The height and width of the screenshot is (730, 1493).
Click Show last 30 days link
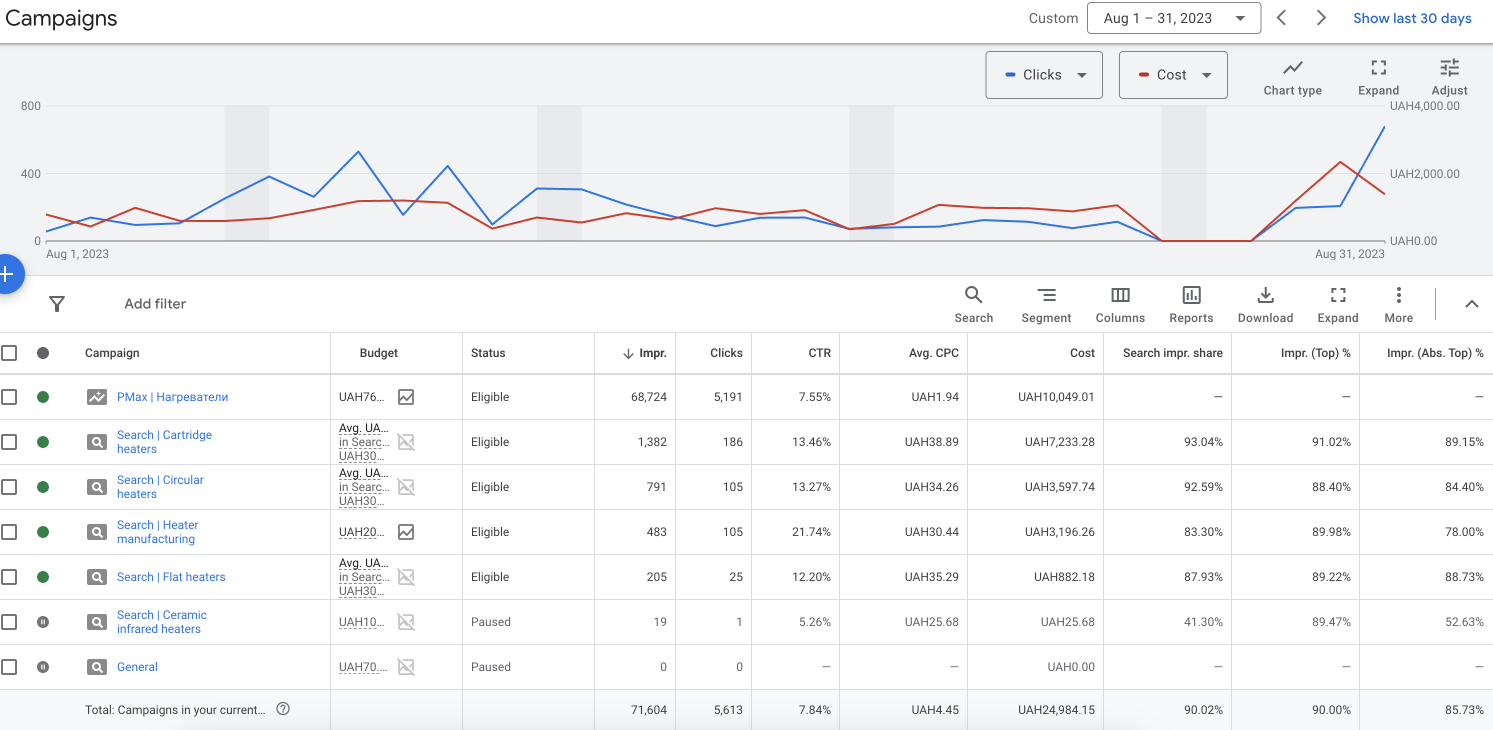[x=1412, y=18]
